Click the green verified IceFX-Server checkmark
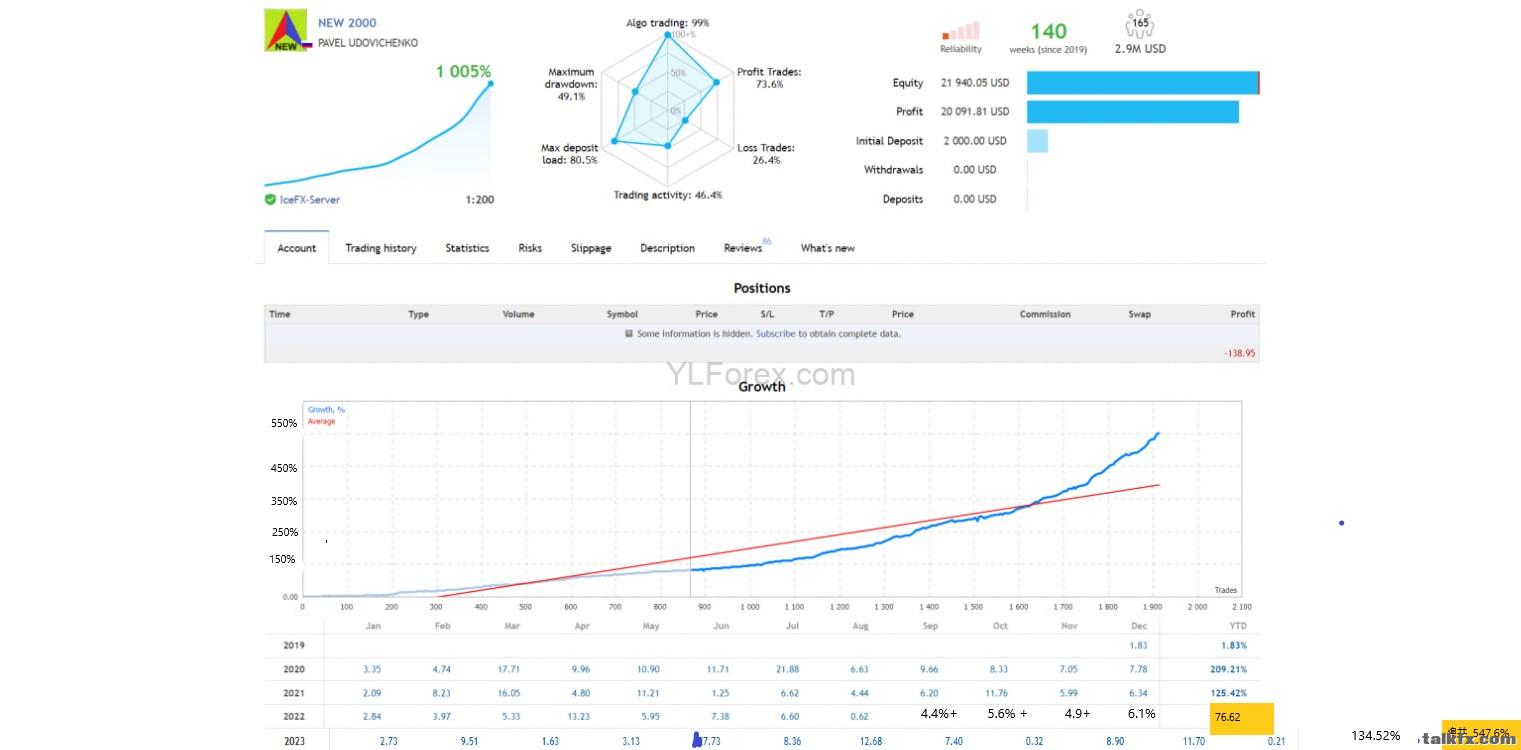 point(270,199)
